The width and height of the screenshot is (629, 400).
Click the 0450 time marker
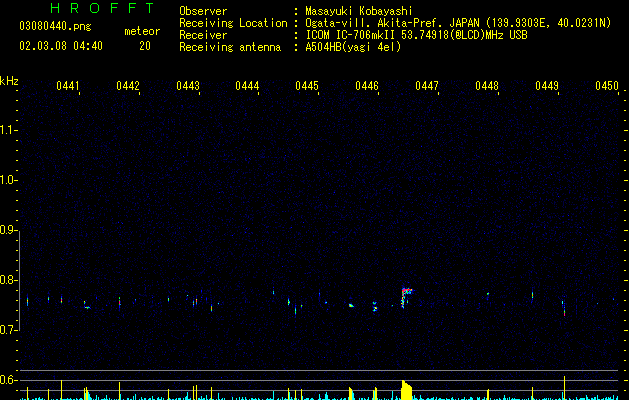tap(607, 86)
